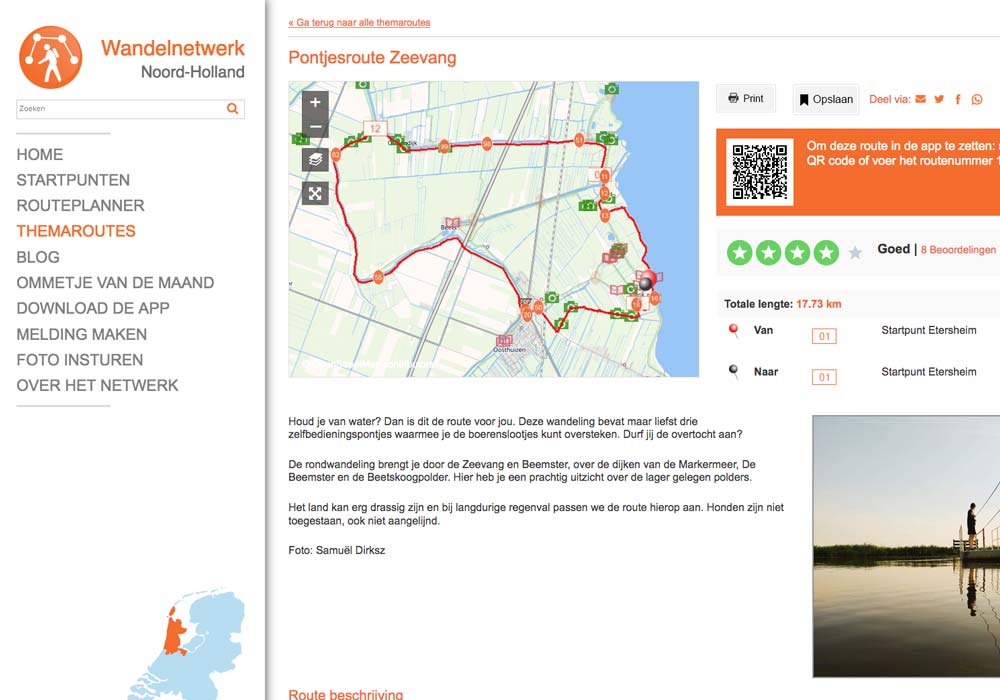
Task: Open the map layers selector
Action: click(315, 159)
